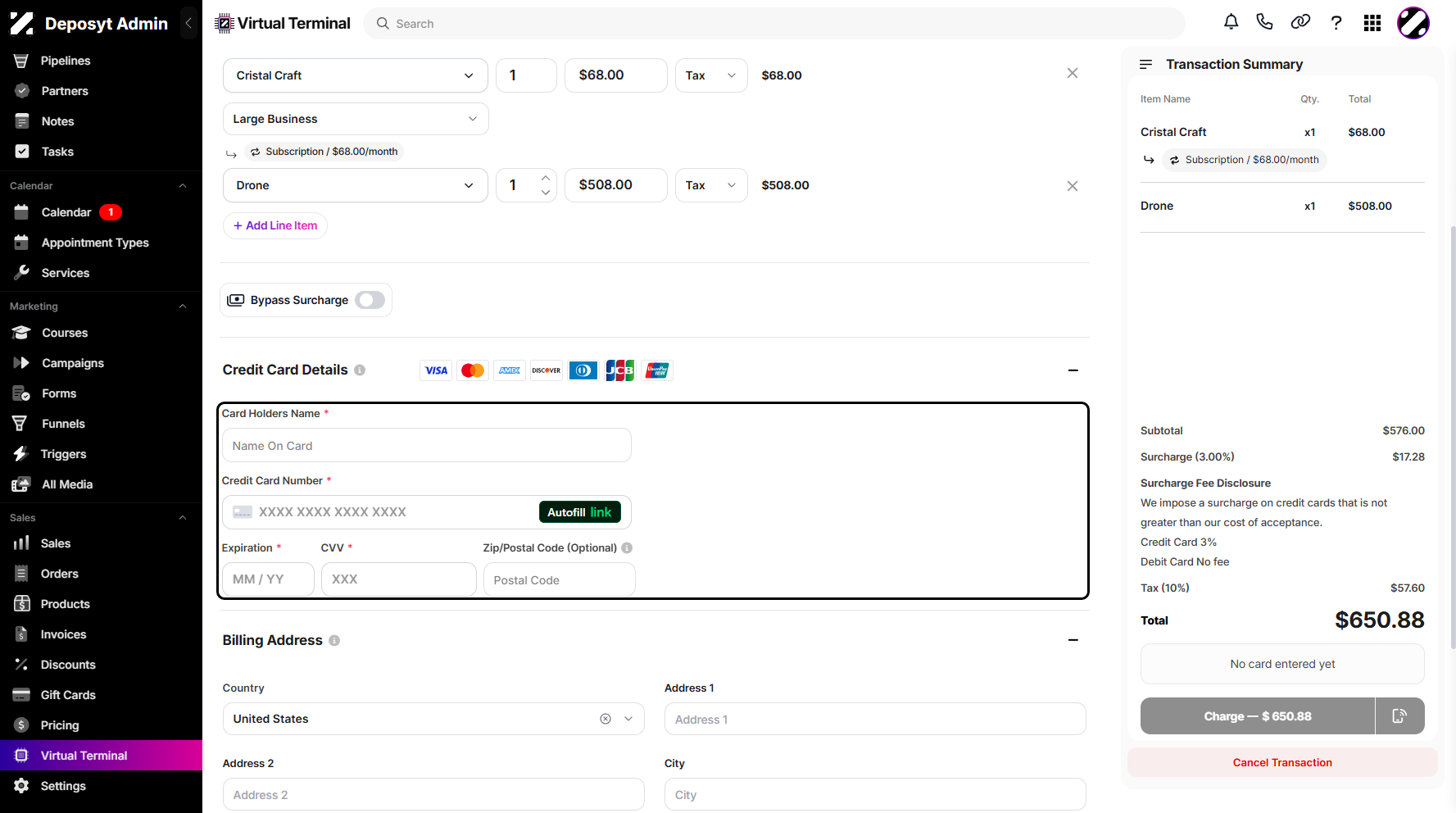Open the Tax dropdown for Cristal Craft
1456x813 pixels.
[x=711, y=75]
